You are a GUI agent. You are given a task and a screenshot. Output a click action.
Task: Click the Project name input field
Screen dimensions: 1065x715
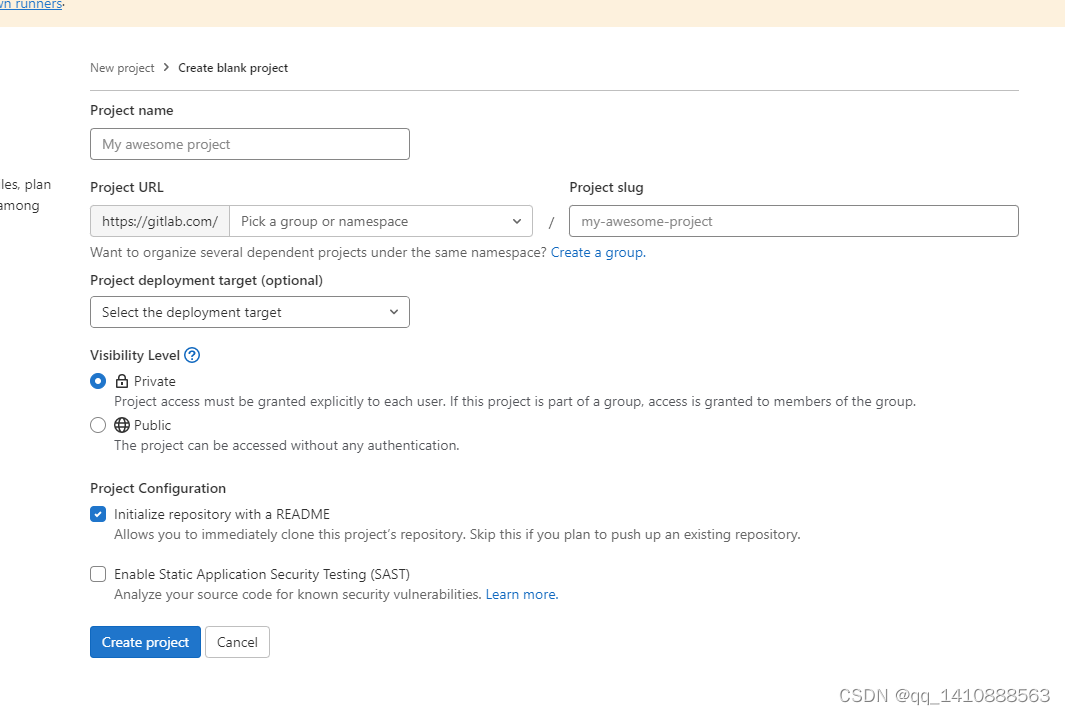tap(249, 144)
